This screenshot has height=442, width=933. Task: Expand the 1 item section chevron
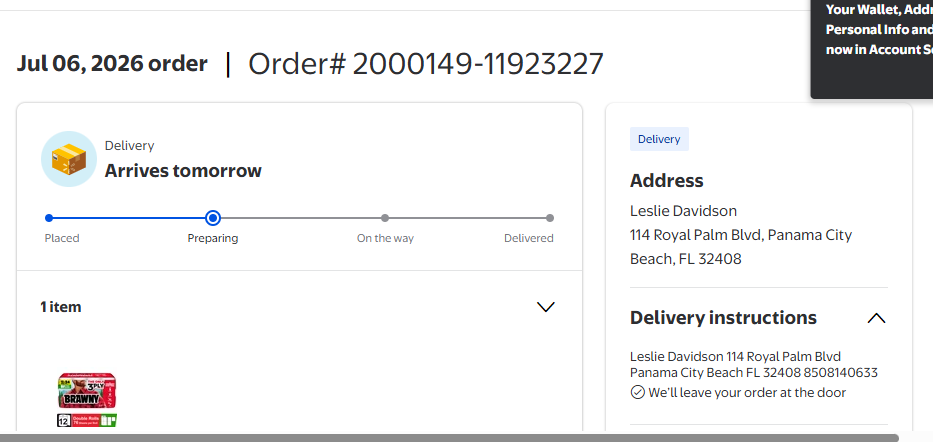coord(546,307)
